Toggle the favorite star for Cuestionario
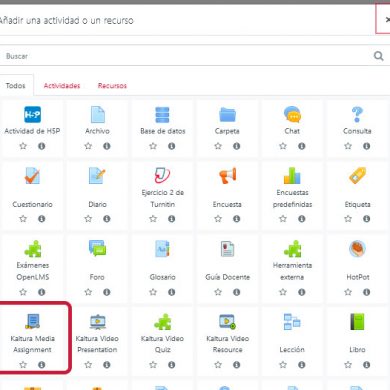Viewport: 390px width, 390px height. click(x=23, y=219)
